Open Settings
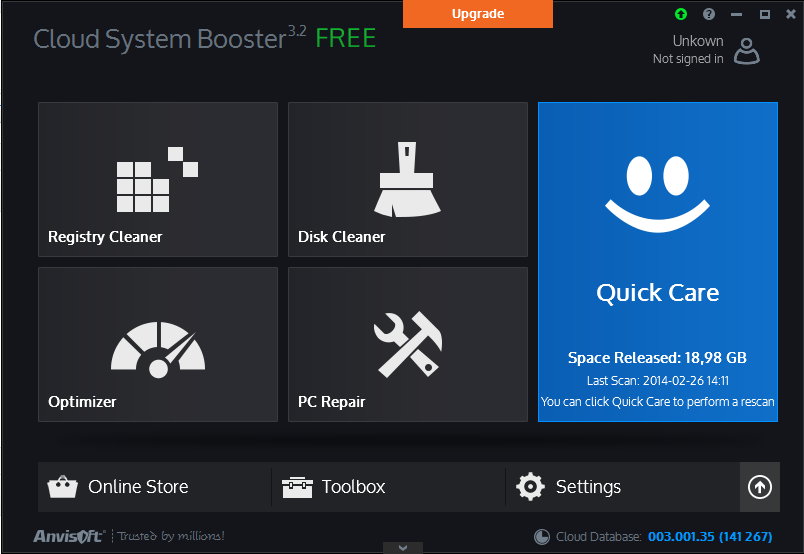The image size is (804, 554). 622,487
